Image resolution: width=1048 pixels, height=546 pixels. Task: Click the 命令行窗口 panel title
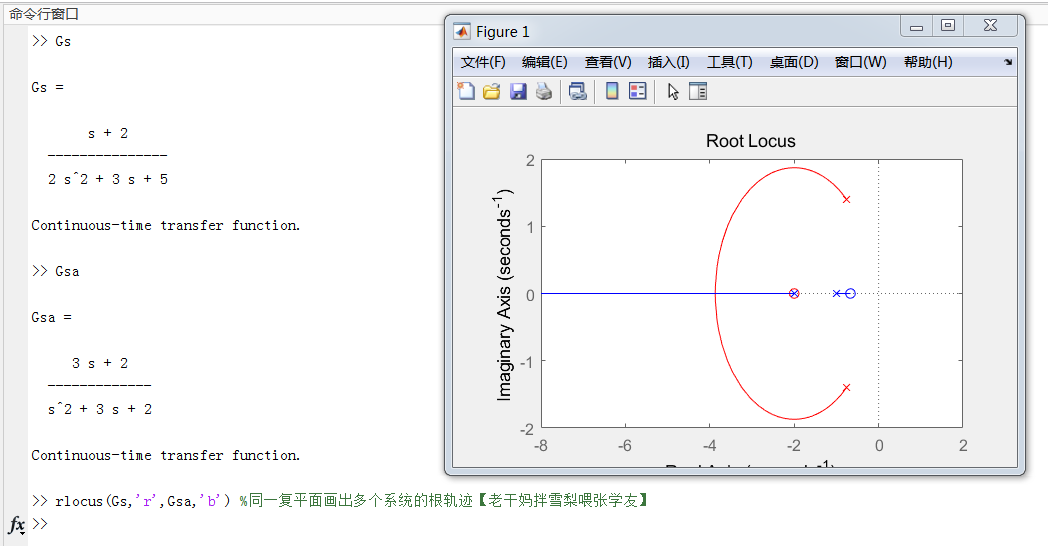(x=44, y=14)
